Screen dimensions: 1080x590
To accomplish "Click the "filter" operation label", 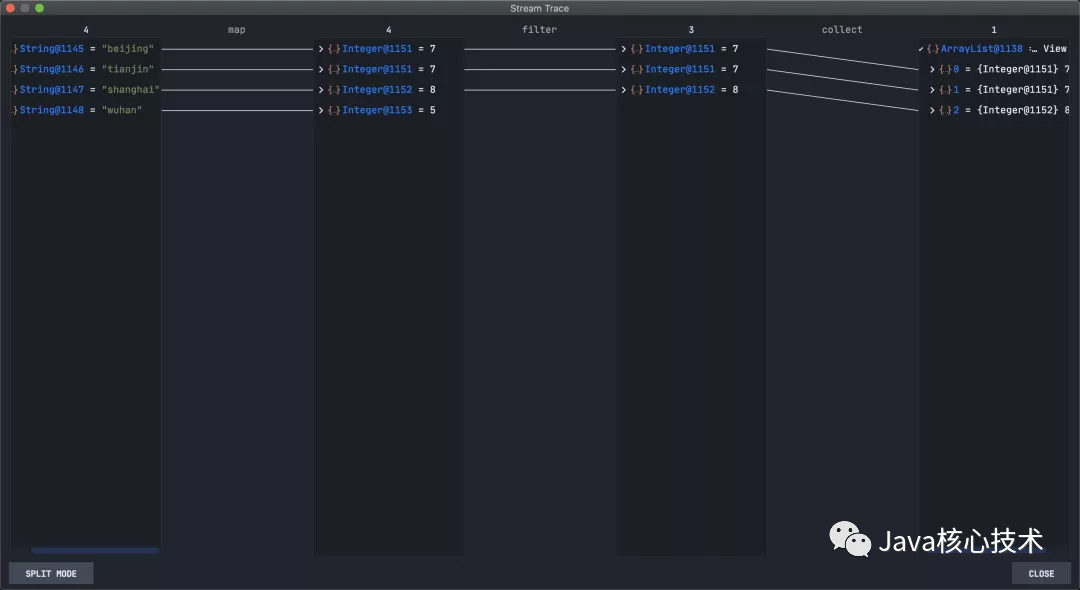I will (539, 30).
